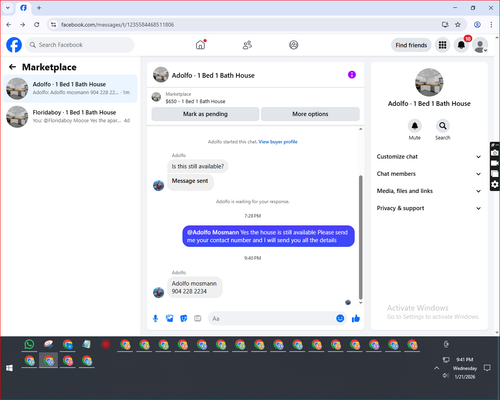500x400 pixels.
Task: Click the camera icon on the side recorder widget
Action: point(495,153)
